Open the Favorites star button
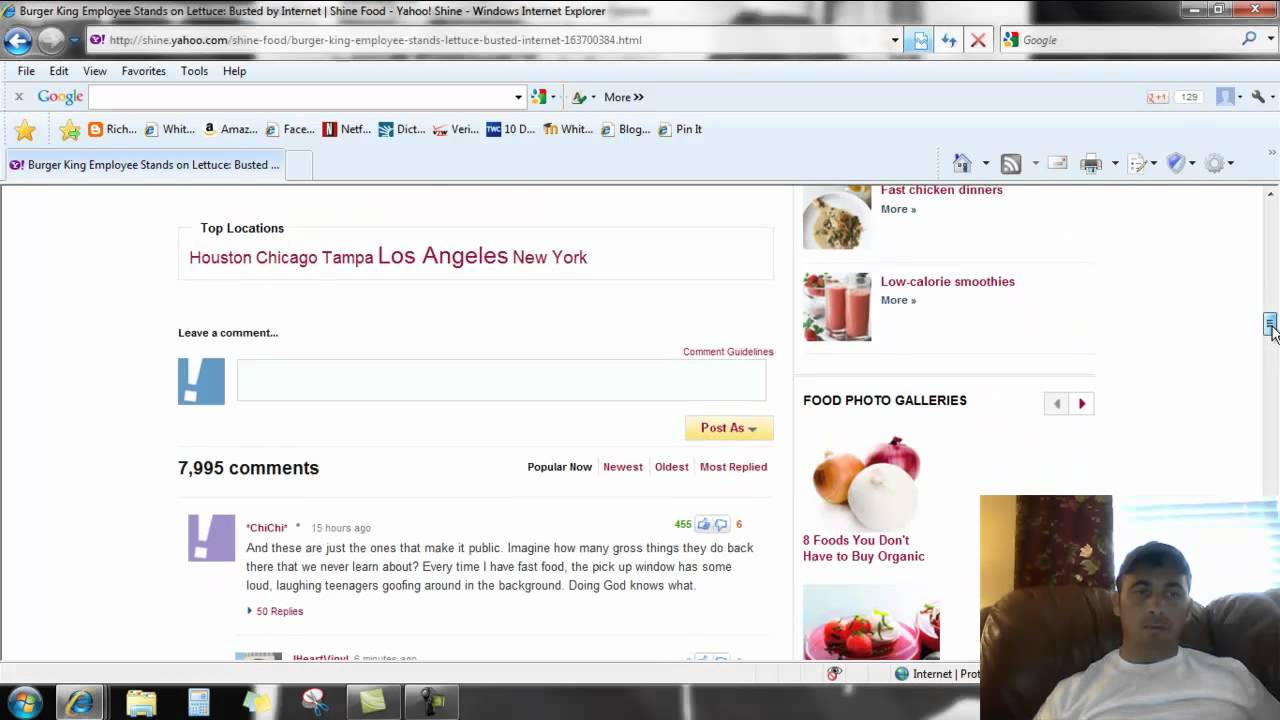Image resolution: width=1280 pixels, height=720 pixels. tap(25, 130)
